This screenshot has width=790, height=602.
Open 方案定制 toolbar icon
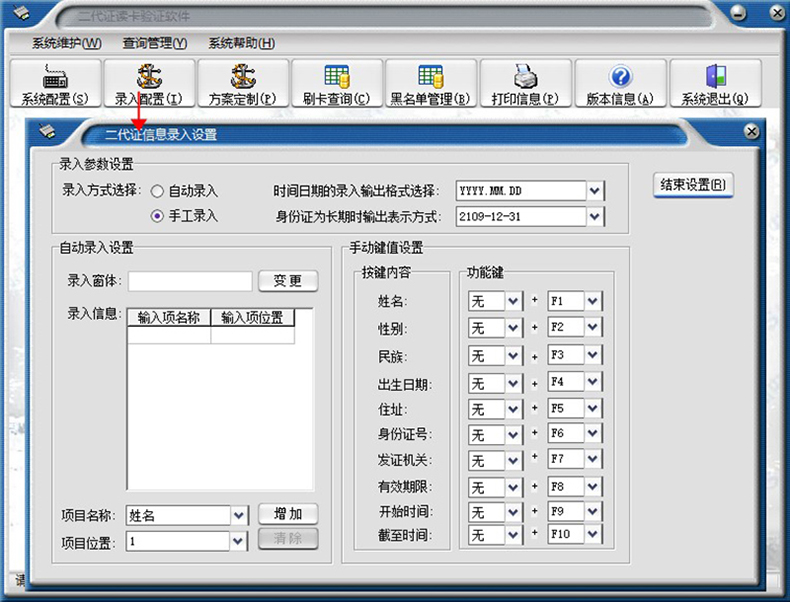click(241, 77)
